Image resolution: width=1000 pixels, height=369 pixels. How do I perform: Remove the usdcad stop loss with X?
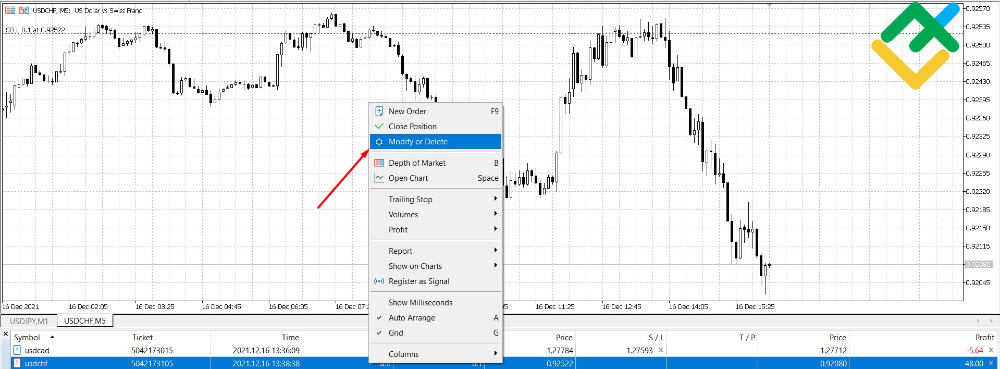point(660,350)
